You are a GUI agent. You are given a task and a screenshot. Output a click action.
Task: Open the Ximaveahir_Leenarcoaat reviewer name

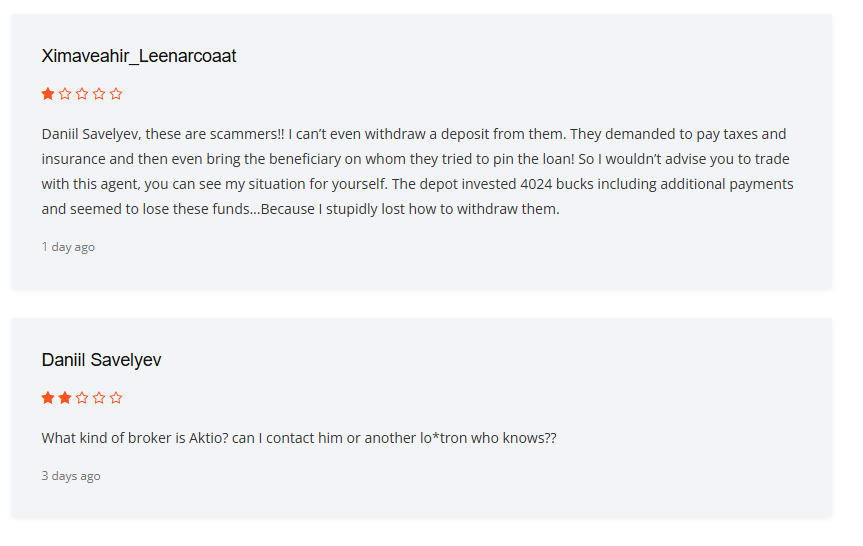(139, 56)
